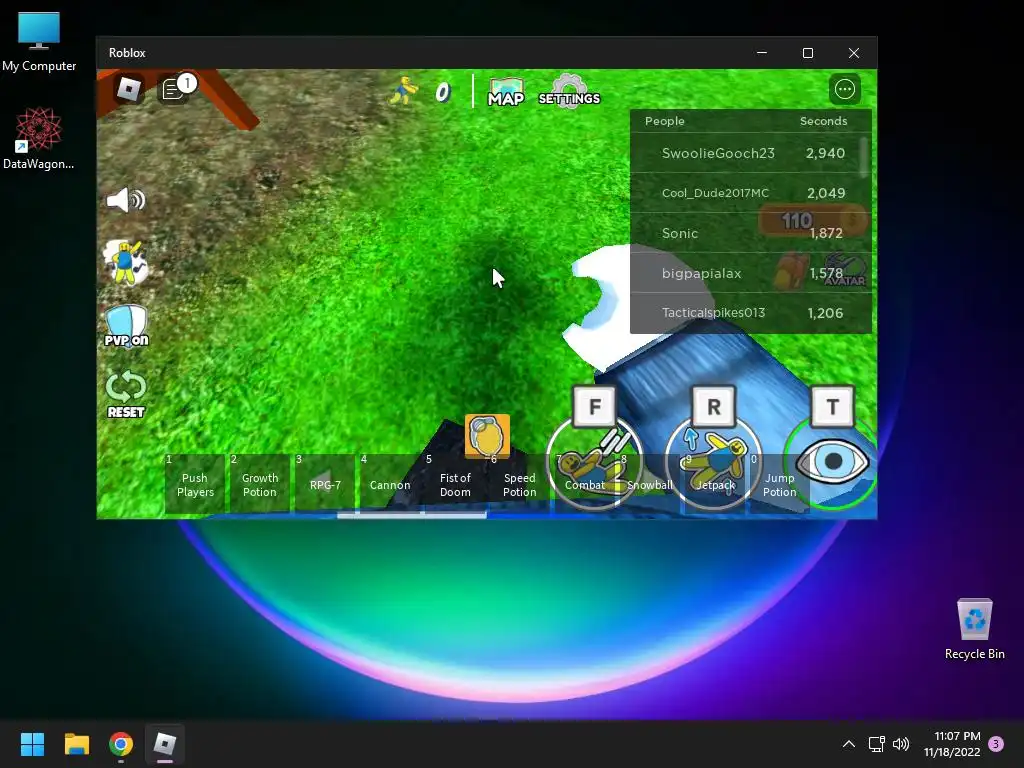The width and height of the screenshot is (1024, 768).
Task: Show hidden tray icons chevron
Action: [x=848, y=744]
